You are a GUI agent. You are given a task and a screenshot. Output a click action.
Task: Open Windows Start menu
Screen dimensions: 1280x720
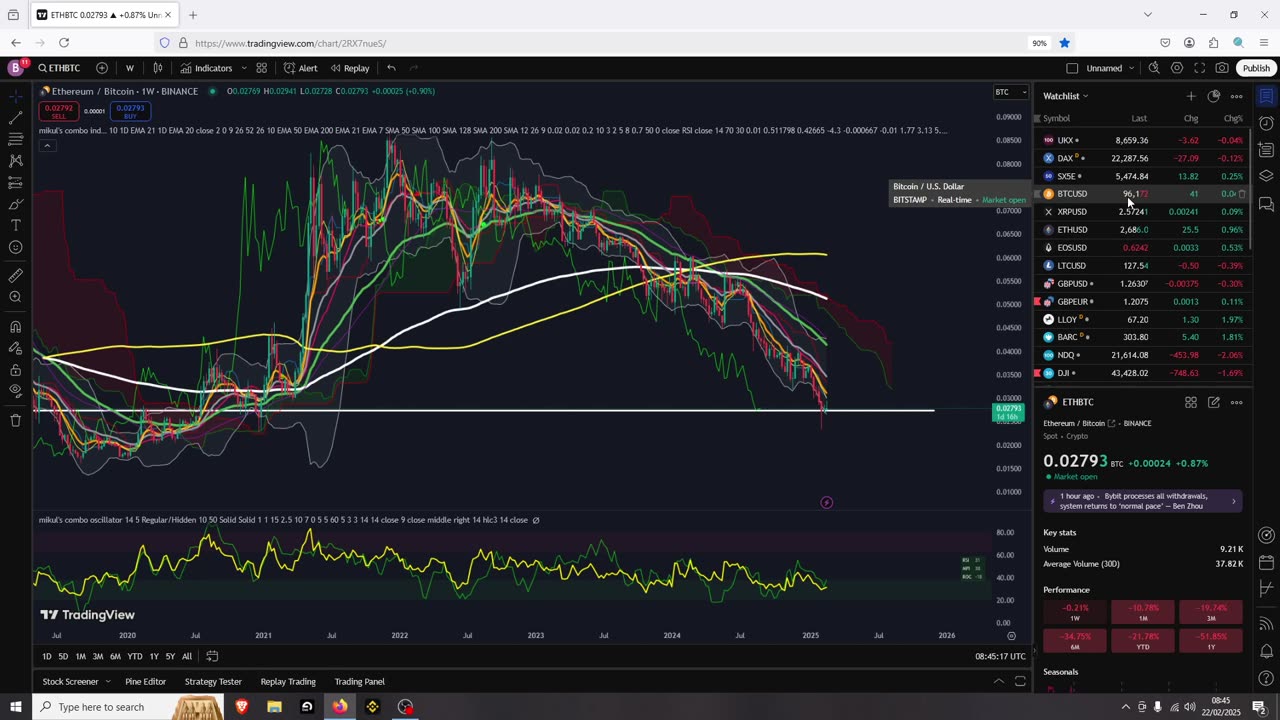pyautogui.click(x=14, y=707)
